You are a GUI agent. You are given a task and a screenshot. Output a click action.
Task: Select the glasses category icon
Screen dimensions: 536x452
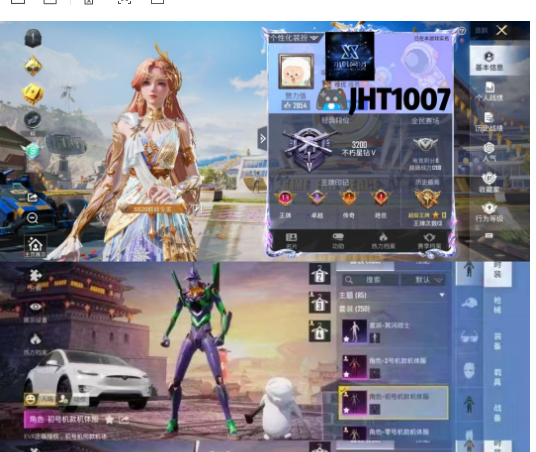tap(469, 337)
